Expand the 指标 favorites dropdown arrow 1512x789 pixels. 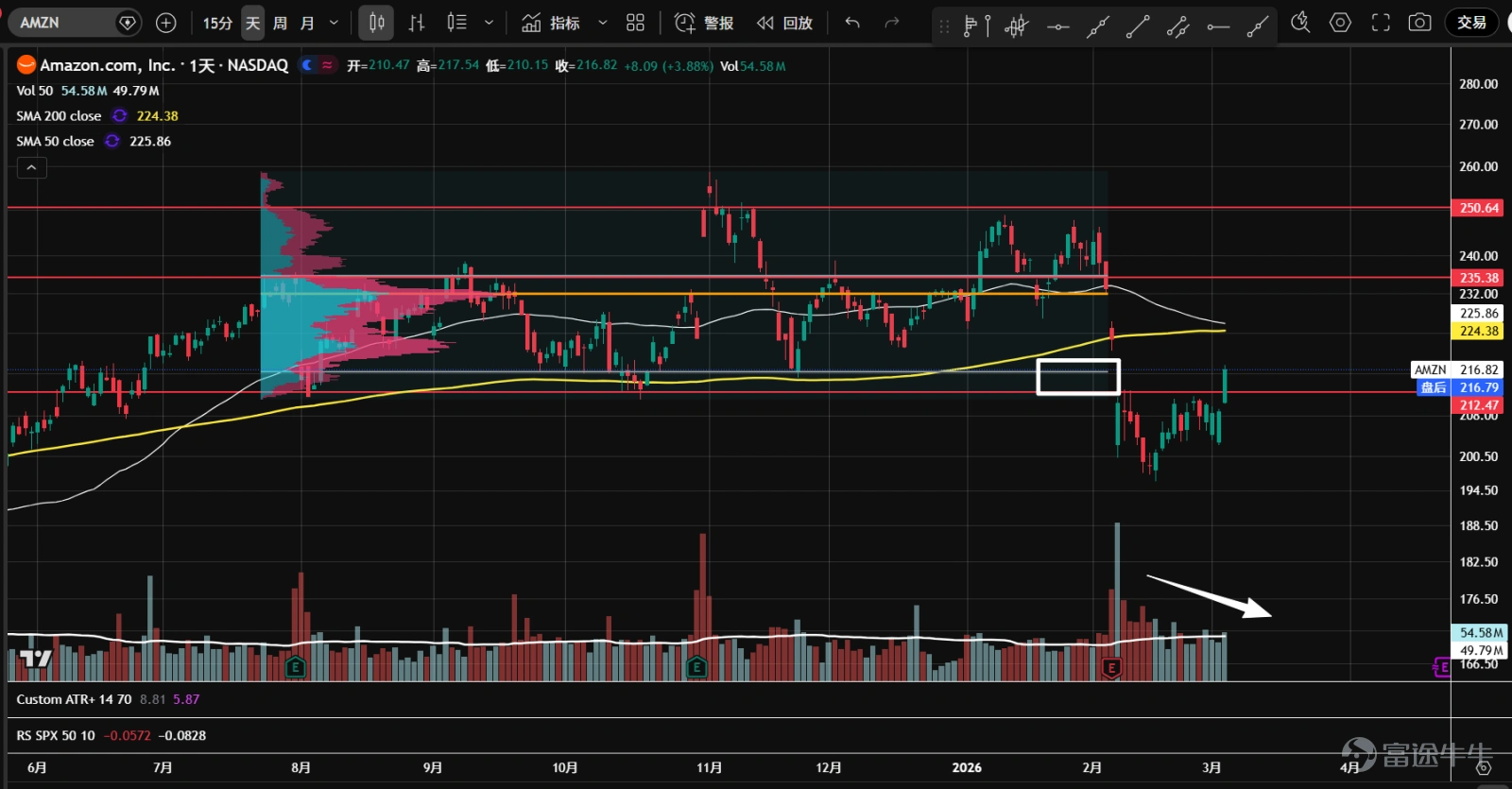[x=602, y=23]
